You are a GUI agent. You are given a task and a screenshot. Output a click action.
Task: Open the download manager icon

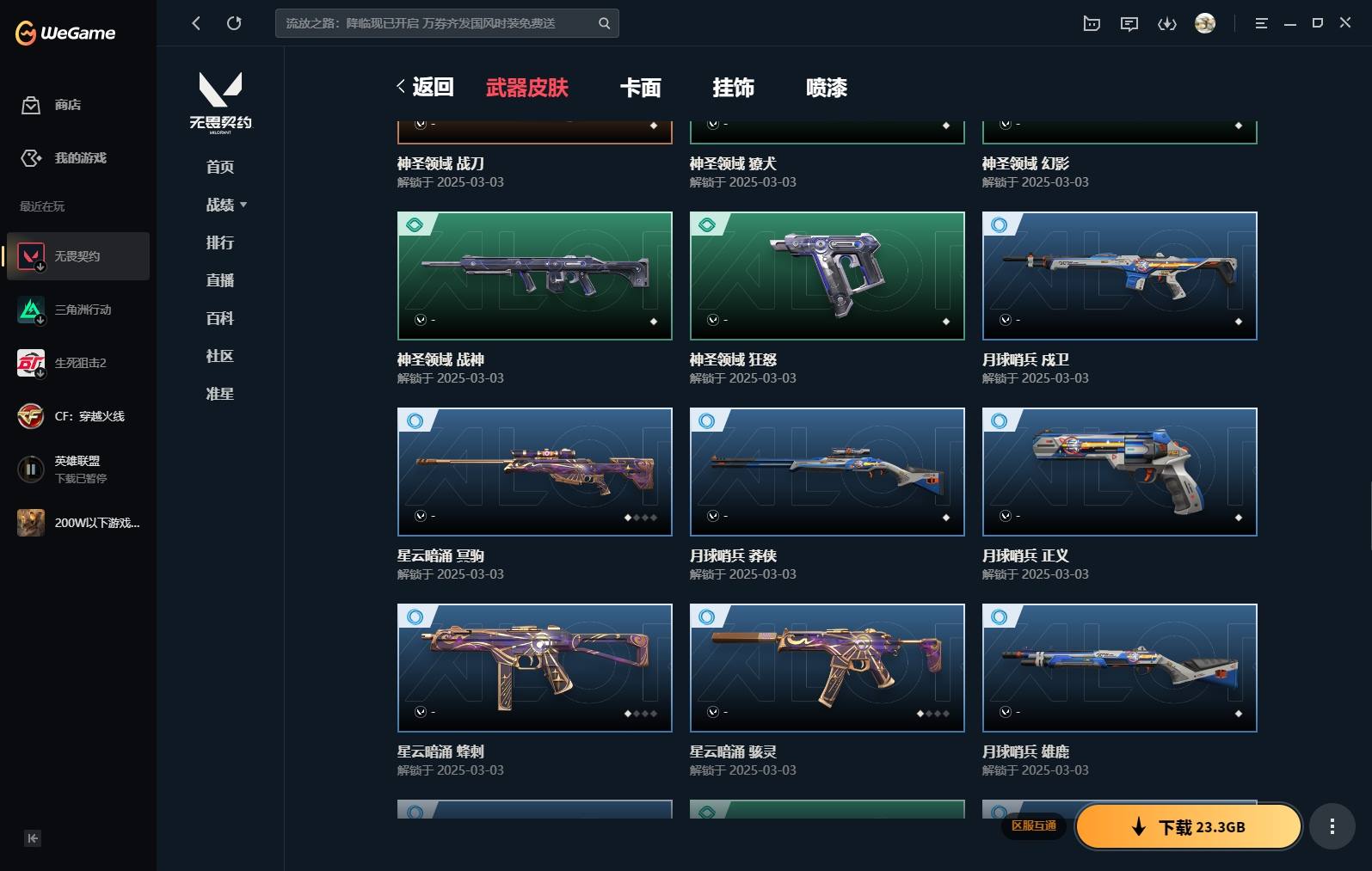point(1167,23)
